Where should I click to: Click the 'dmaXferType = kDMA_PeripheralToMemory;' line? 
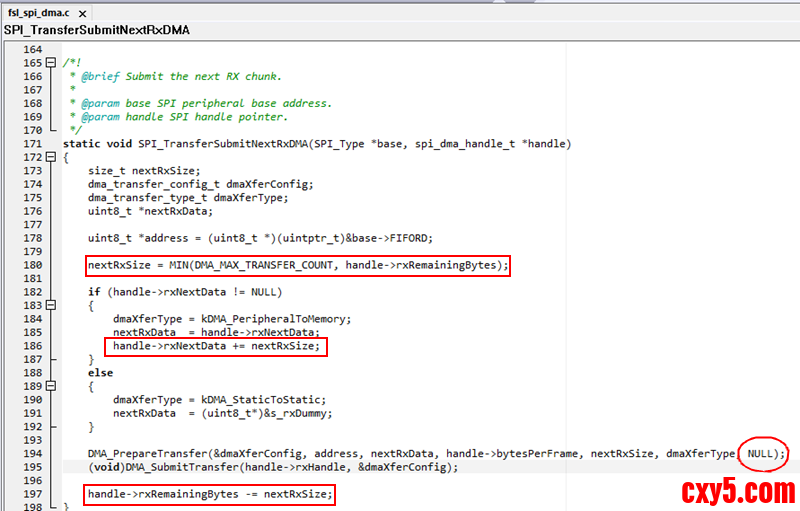coord(232,319)
